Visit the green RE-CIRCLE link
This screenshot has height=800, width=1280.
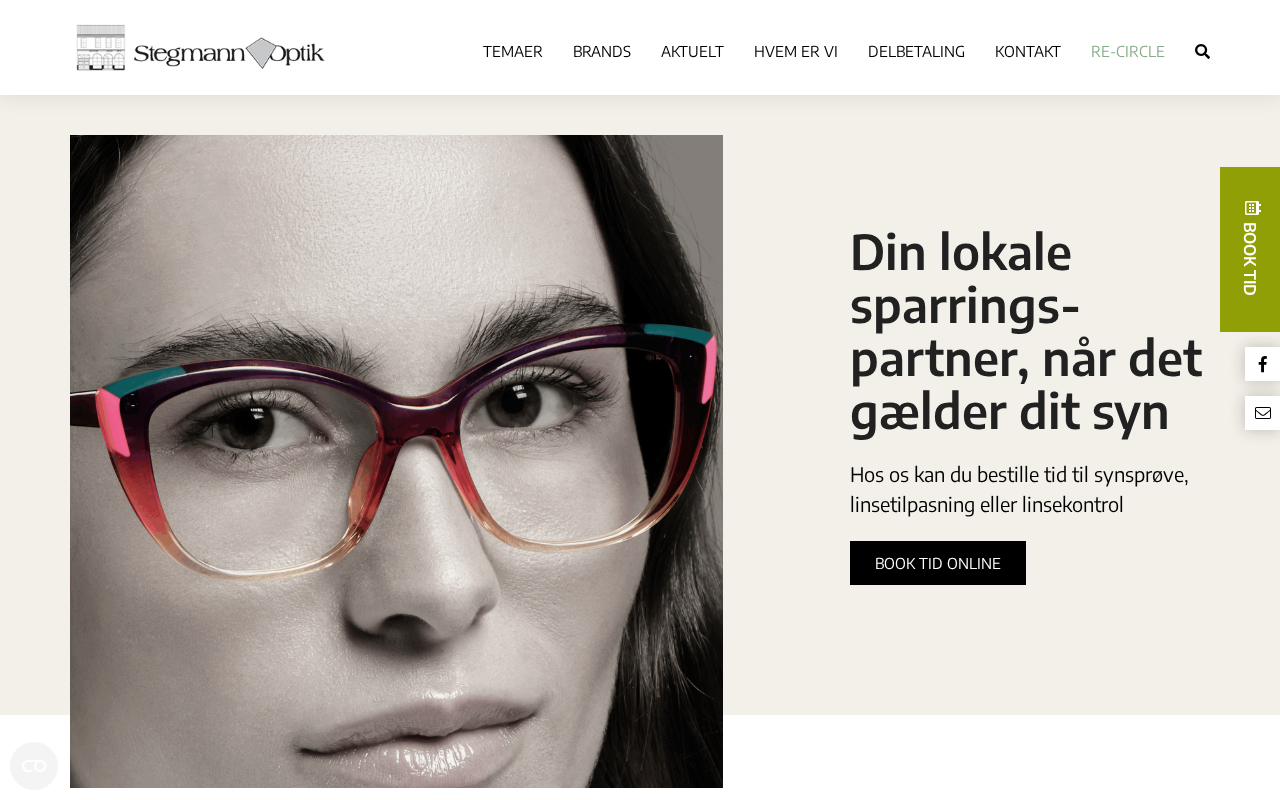pos(1128,51)
